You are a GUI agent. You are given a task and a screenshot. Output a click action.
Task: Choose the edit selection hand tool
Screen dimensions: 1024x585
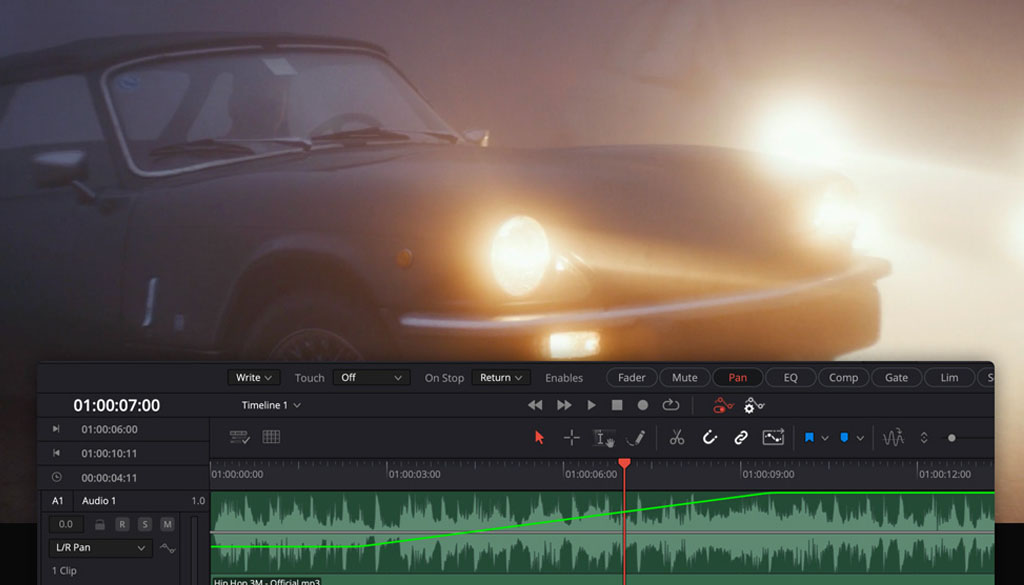coord(603,438)
